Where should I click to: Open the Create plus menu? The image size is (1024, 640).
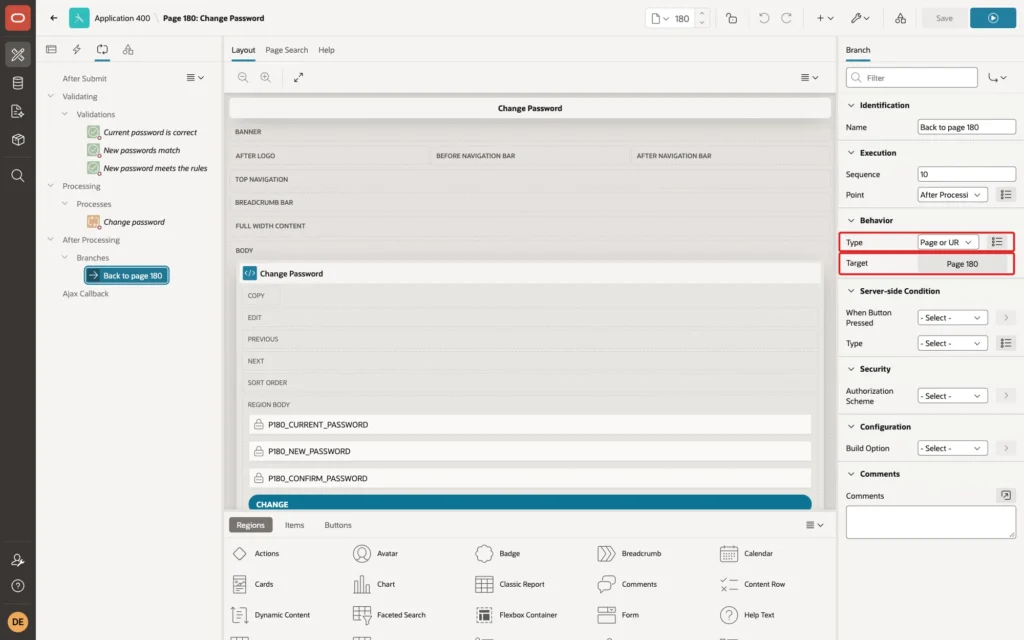825,18
